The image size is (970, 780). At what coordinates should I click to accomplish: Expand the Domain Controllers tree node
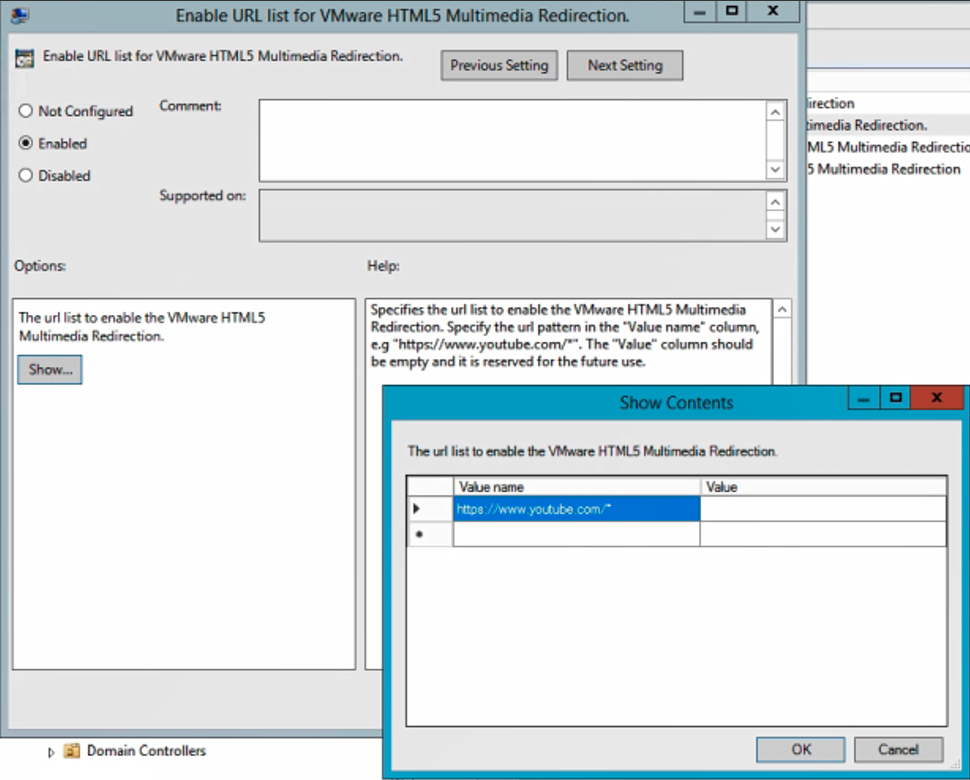[x=52, y=752]
